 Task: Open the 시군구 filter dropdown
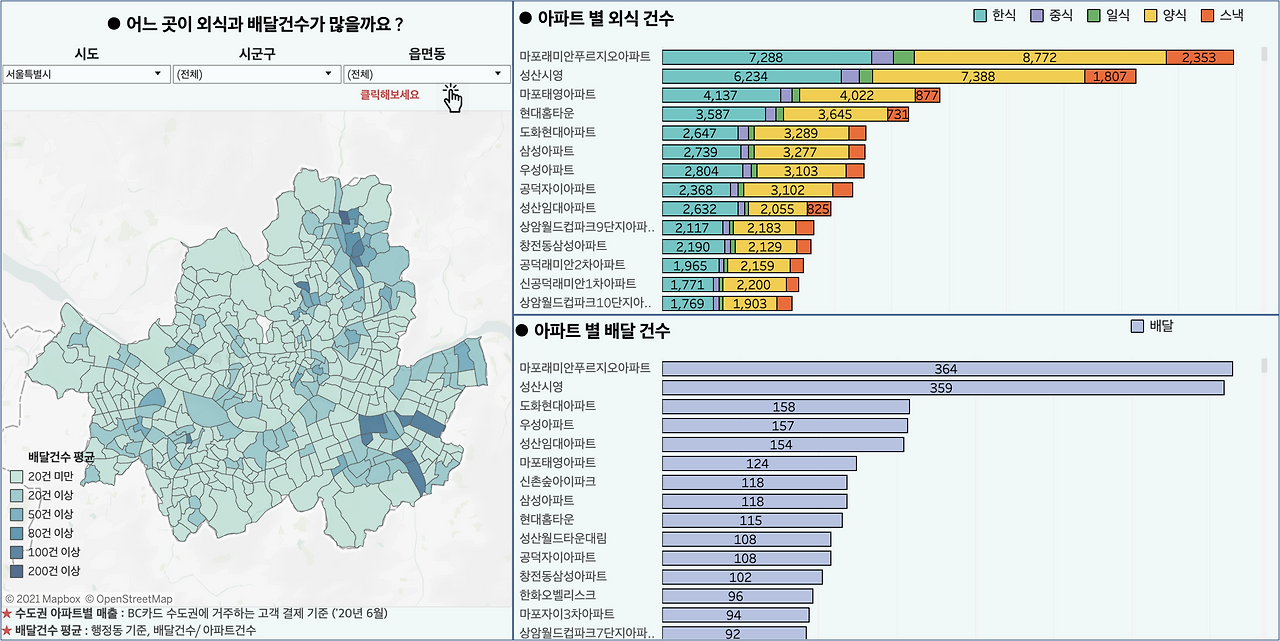tap(256, 74)
